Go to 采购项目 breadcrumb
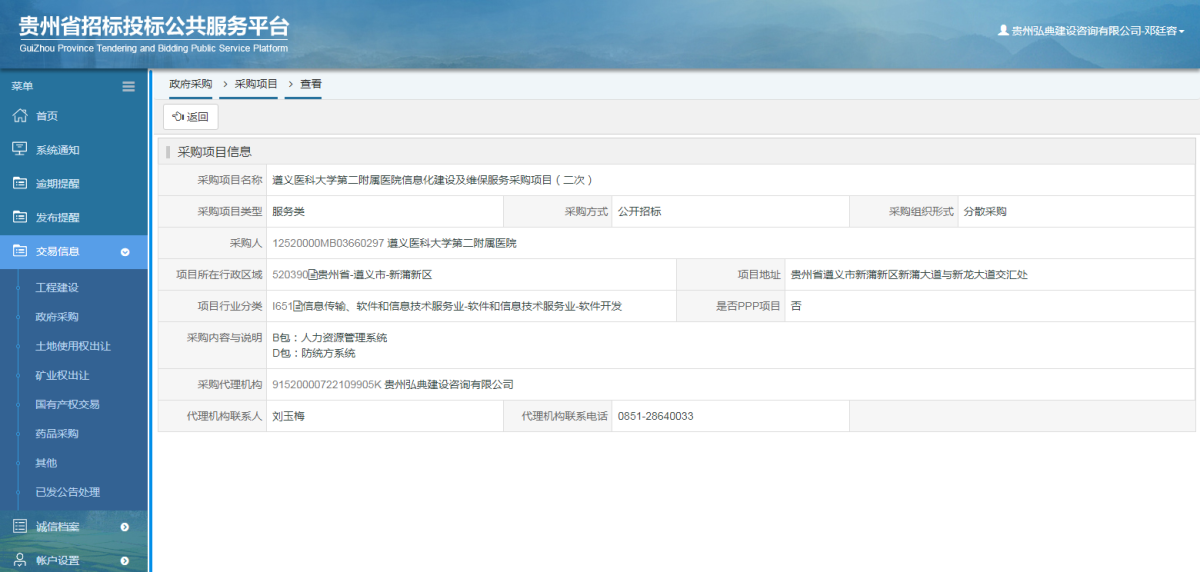Screen dimensions: 1200x572 coord(256,84)
